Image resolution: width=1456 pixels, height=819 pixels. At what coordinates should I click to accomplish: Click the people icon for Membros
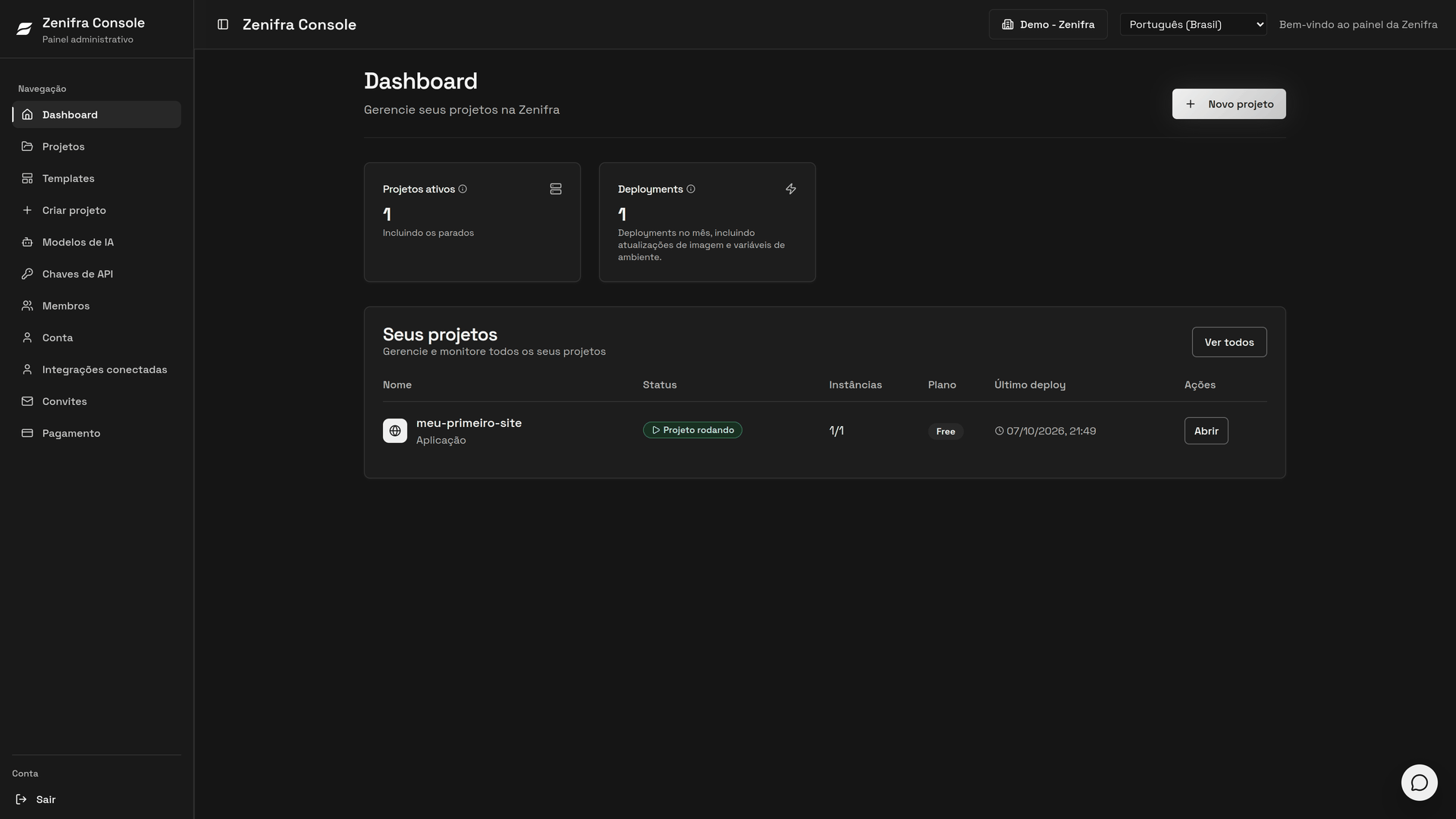[27, 306]
